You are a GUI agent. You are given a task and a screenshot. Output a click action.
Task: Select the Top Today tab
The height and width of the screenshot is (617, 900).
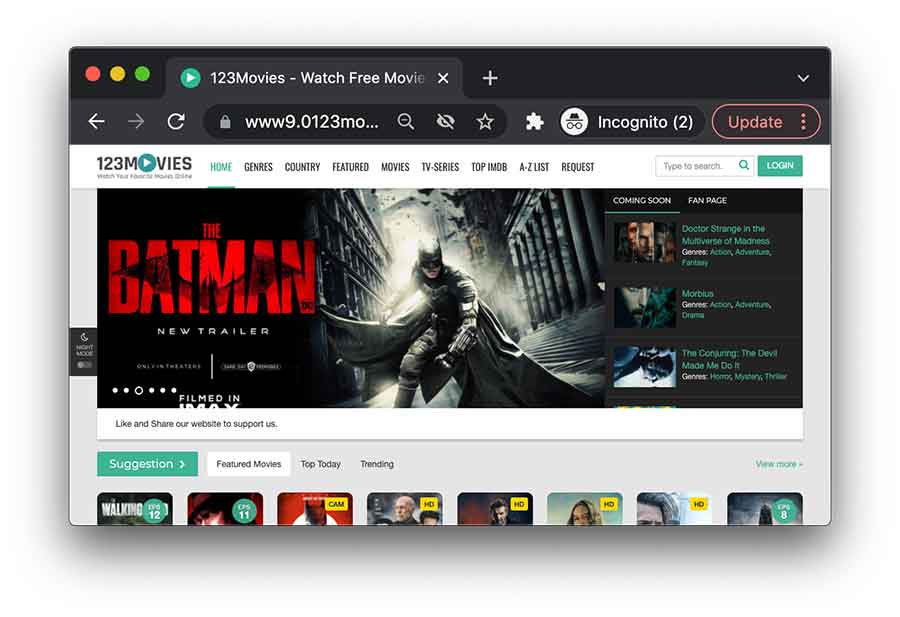pyautogui.click(x=320, y=464)
